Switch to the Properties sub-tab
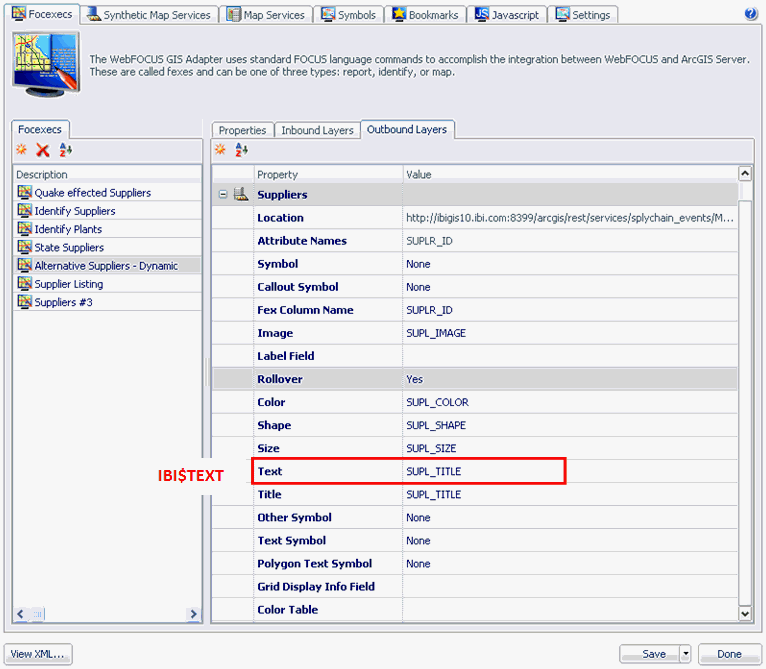The width and height of the screenshot is (766, 669). coord(242,130)
